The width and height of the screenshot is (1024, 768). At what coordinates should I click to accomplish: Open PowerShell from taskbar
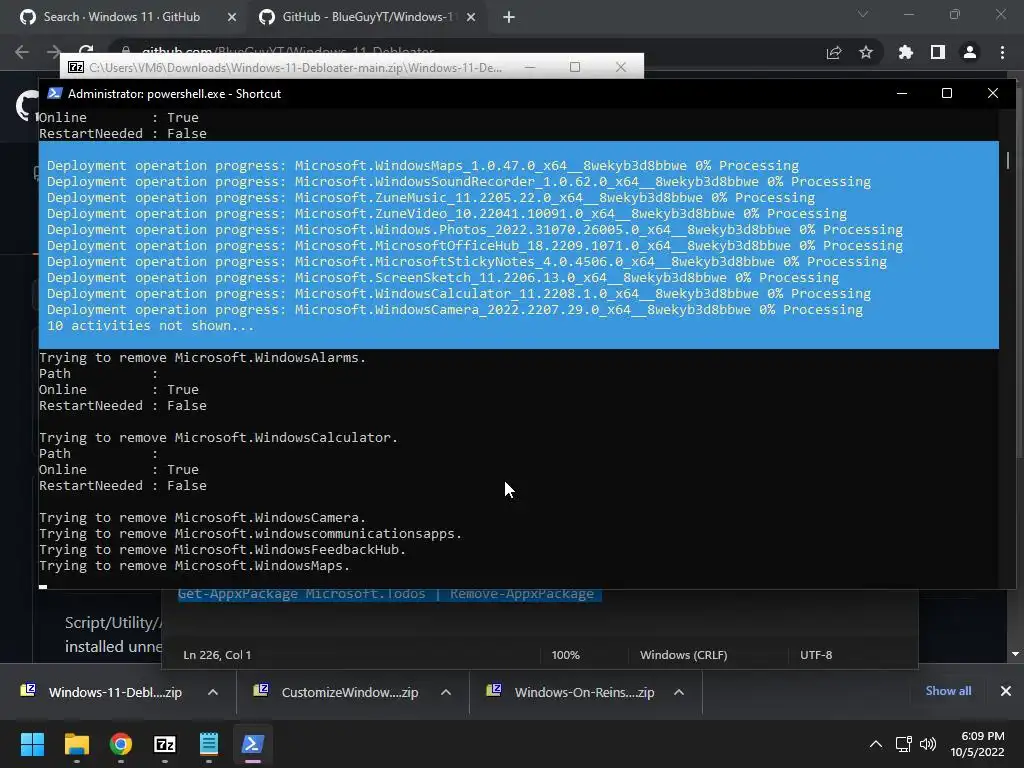point(253,744)
